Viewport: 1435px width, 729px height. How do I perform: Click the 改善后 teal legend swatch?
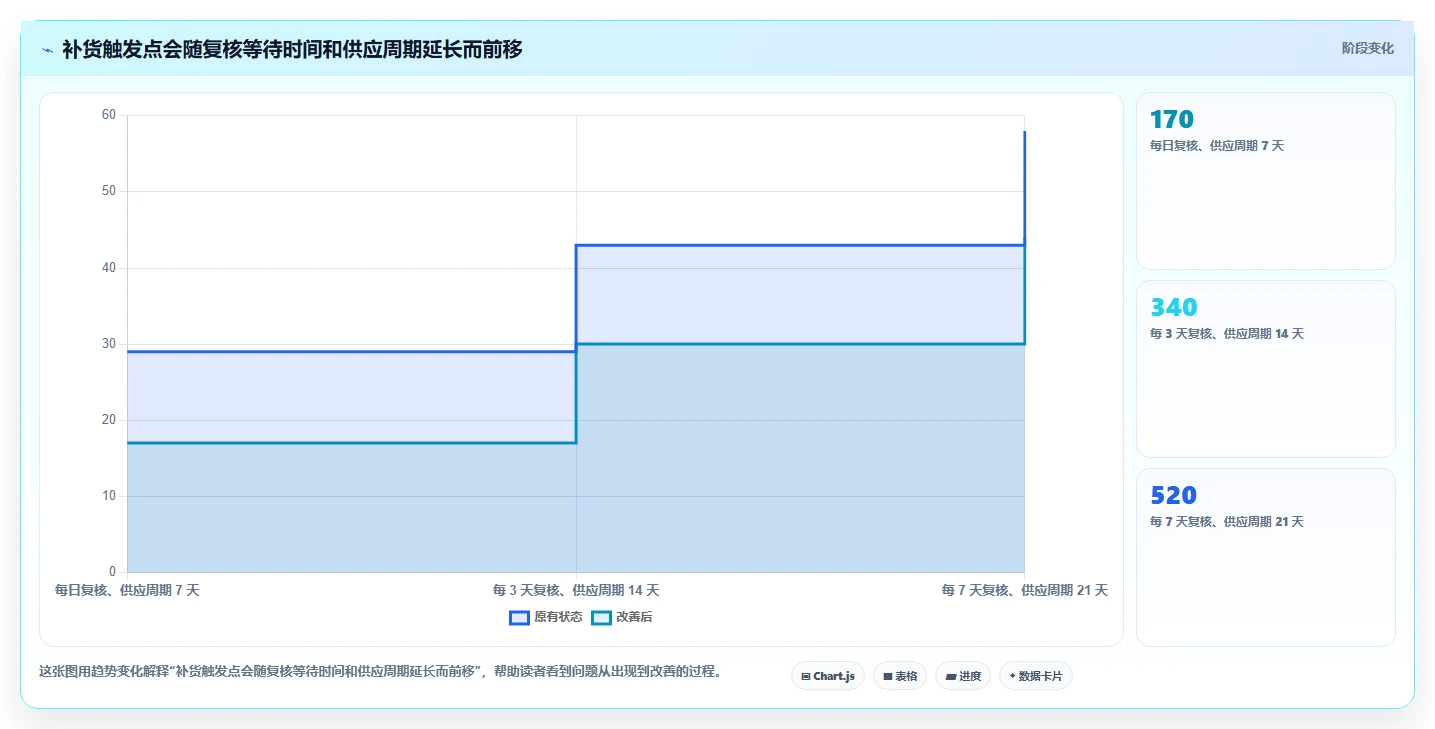[601, 617]
